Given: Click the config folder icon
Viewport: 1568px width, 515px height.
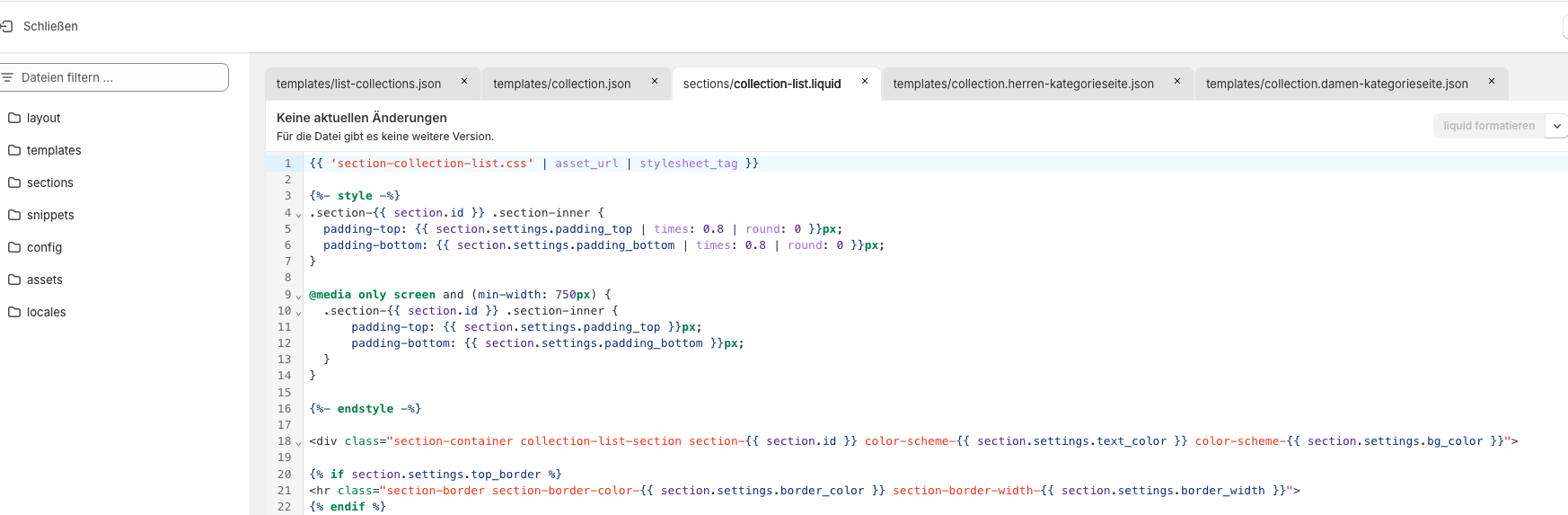Looking at the screenshot, I should pyautogui.click(x=14, y=247).
